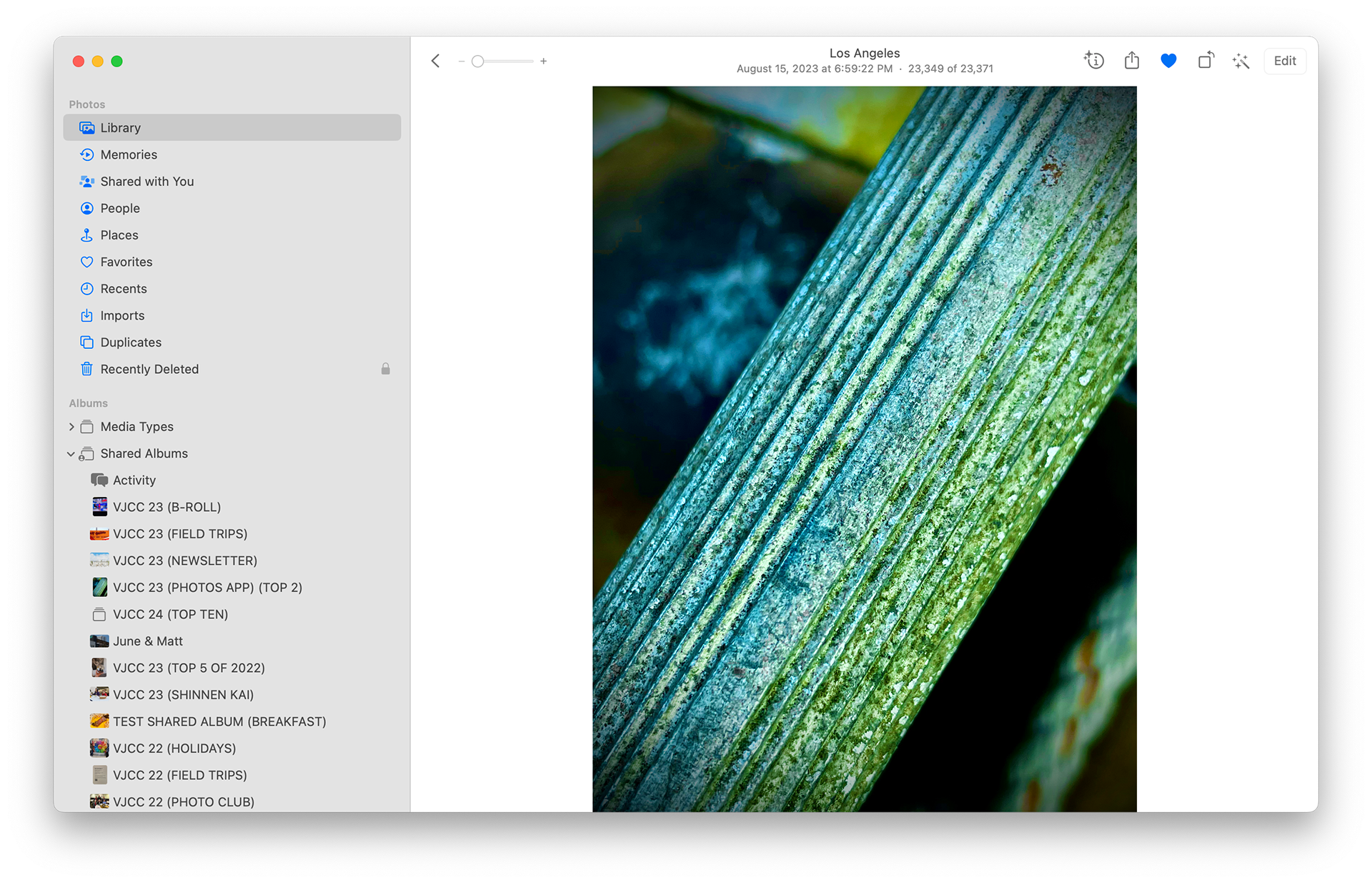Toggle the blue Favorite heart
This screenshot has width=1372, height=883.
tap(1168, 61)
